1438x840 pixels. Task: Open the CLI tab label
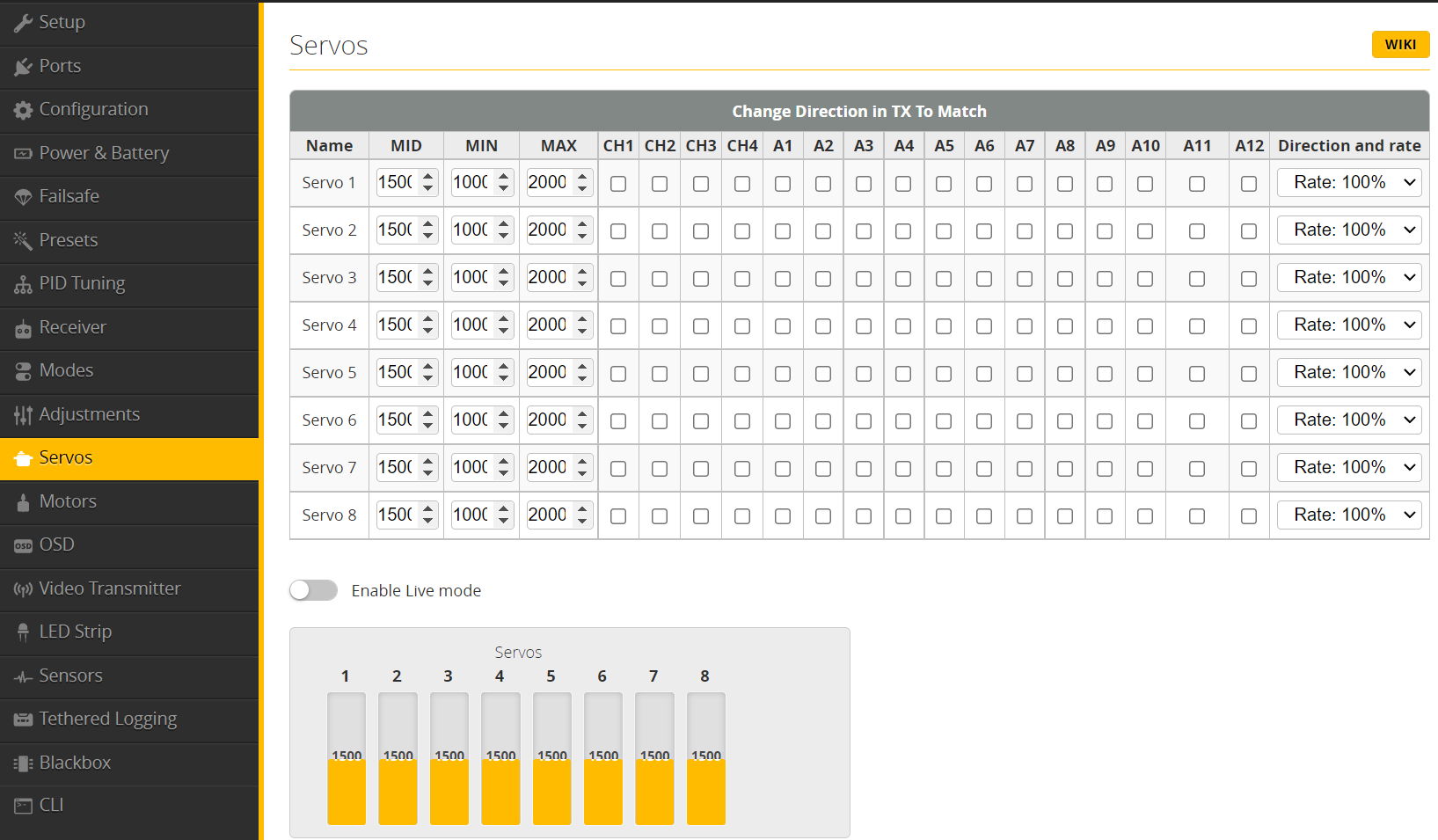51,805
